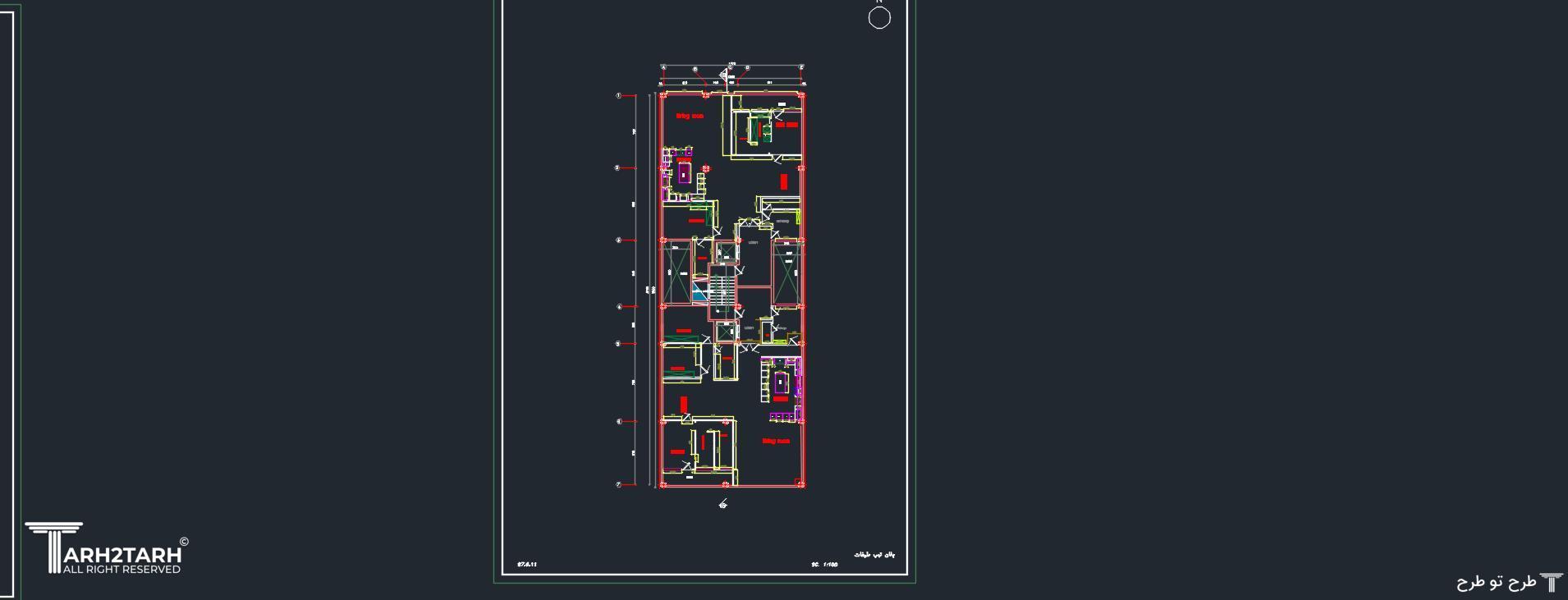The width and height of the screenshot is (1568, 600).
Task: Select the entrance arrow below the plan
Action: pyautogui.click(x=723, y=504)
